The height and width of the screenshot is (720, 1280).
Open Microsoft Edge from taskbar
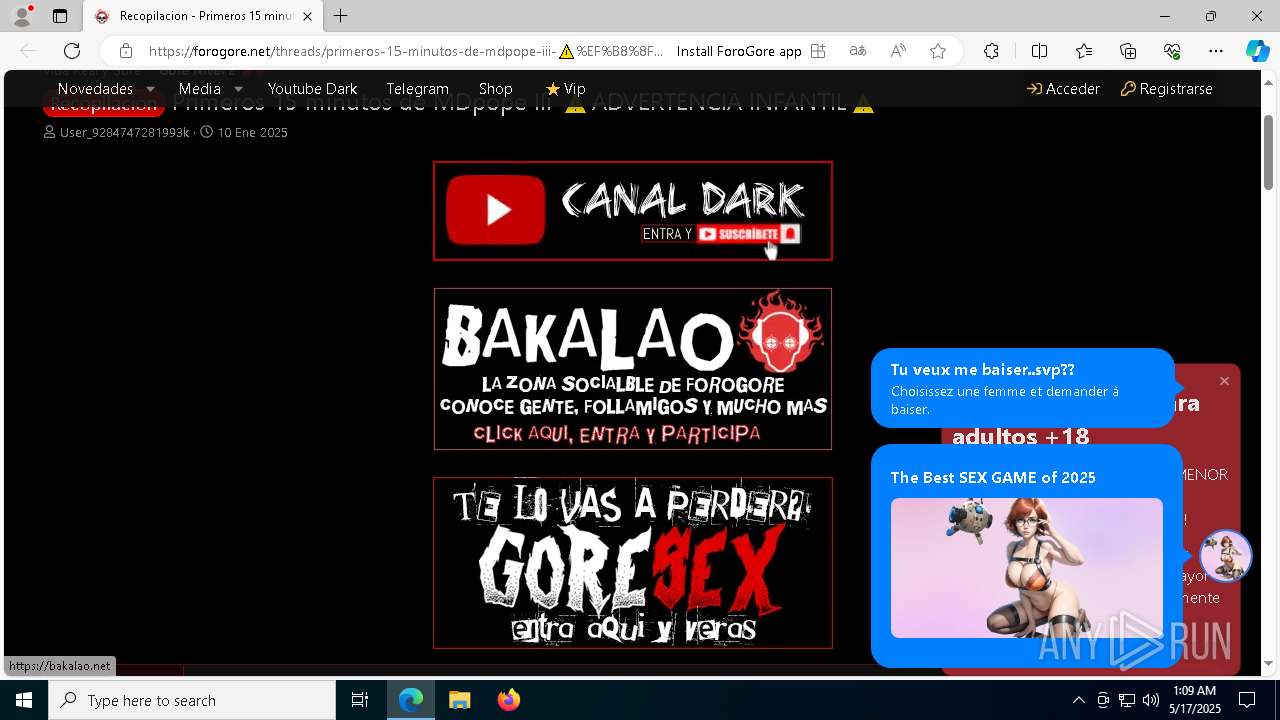pyautogui.click(x=411, y=700)
